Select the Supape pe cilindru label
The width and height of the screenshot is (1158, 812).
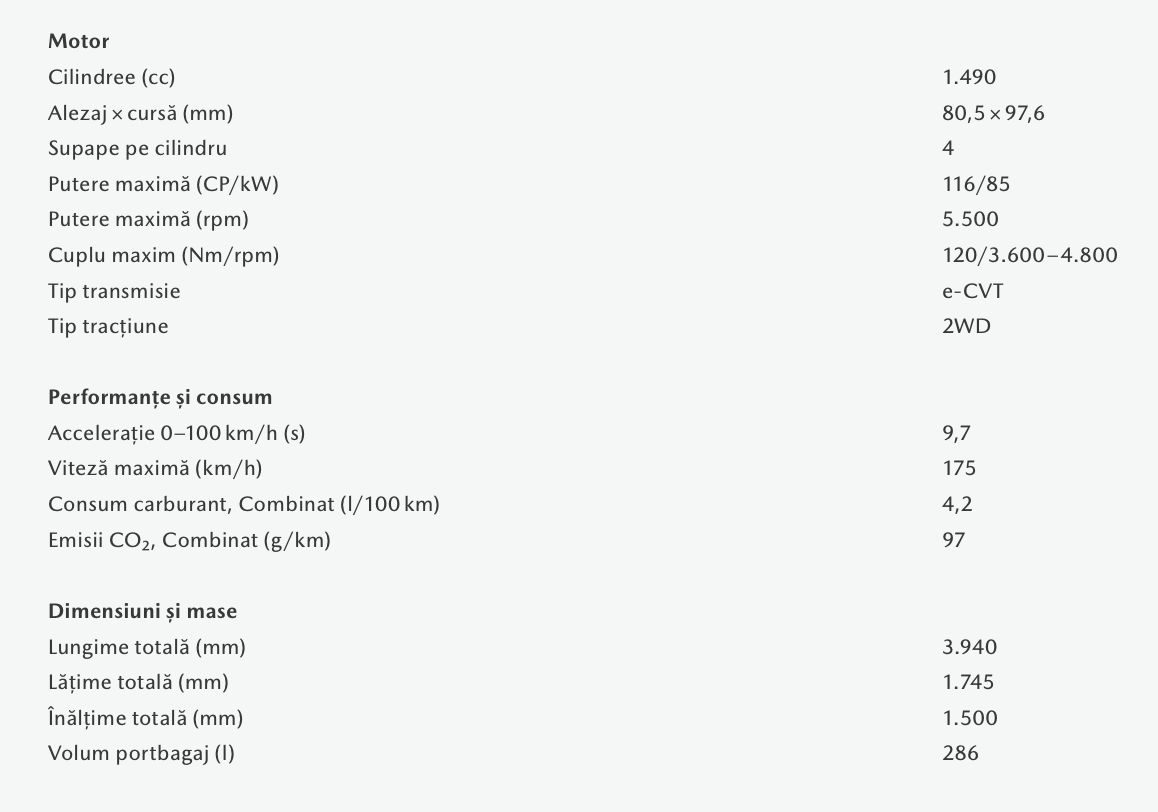(x=137, y=149)
